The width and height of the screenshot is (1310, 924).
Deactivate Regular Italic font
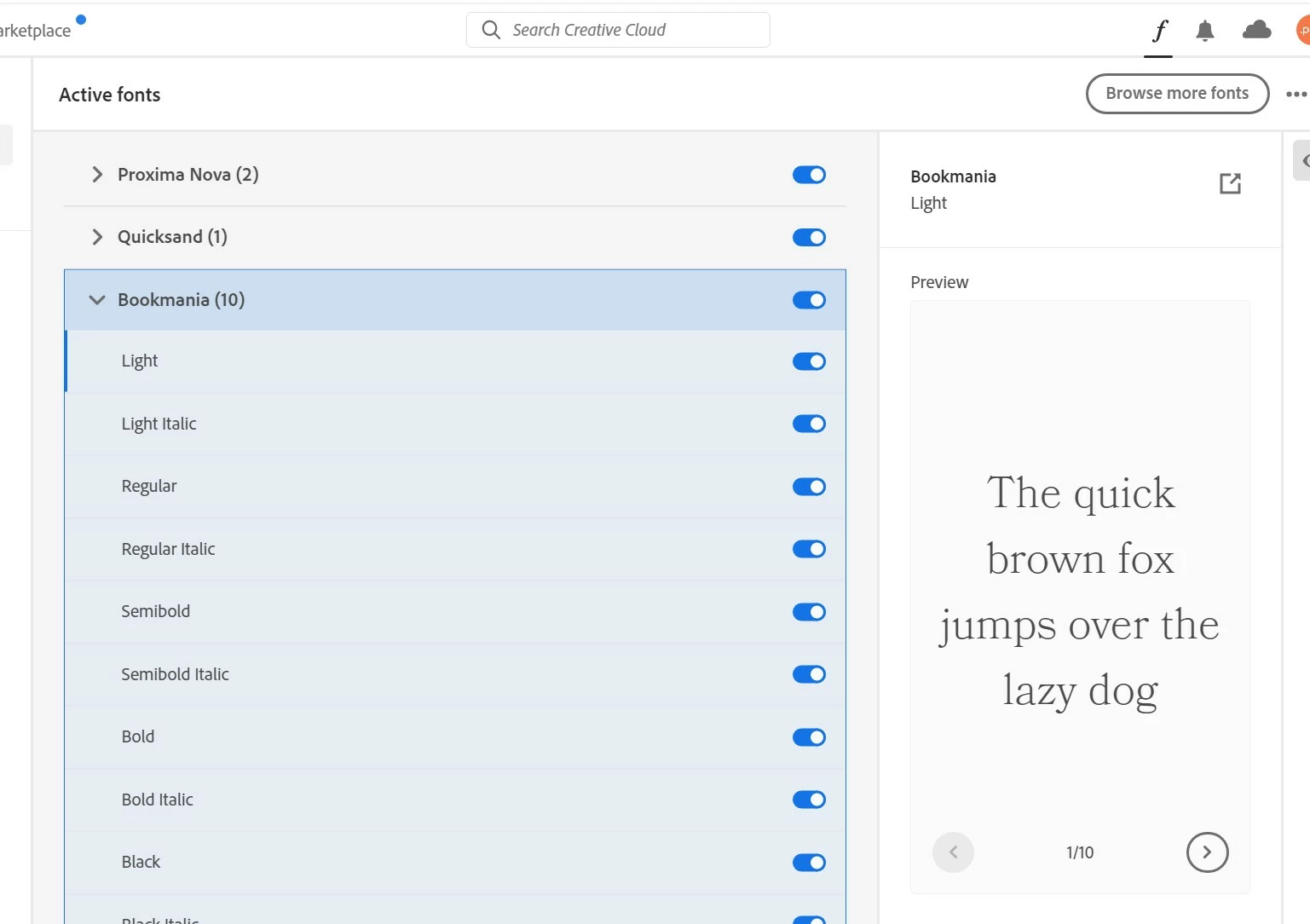809,549
